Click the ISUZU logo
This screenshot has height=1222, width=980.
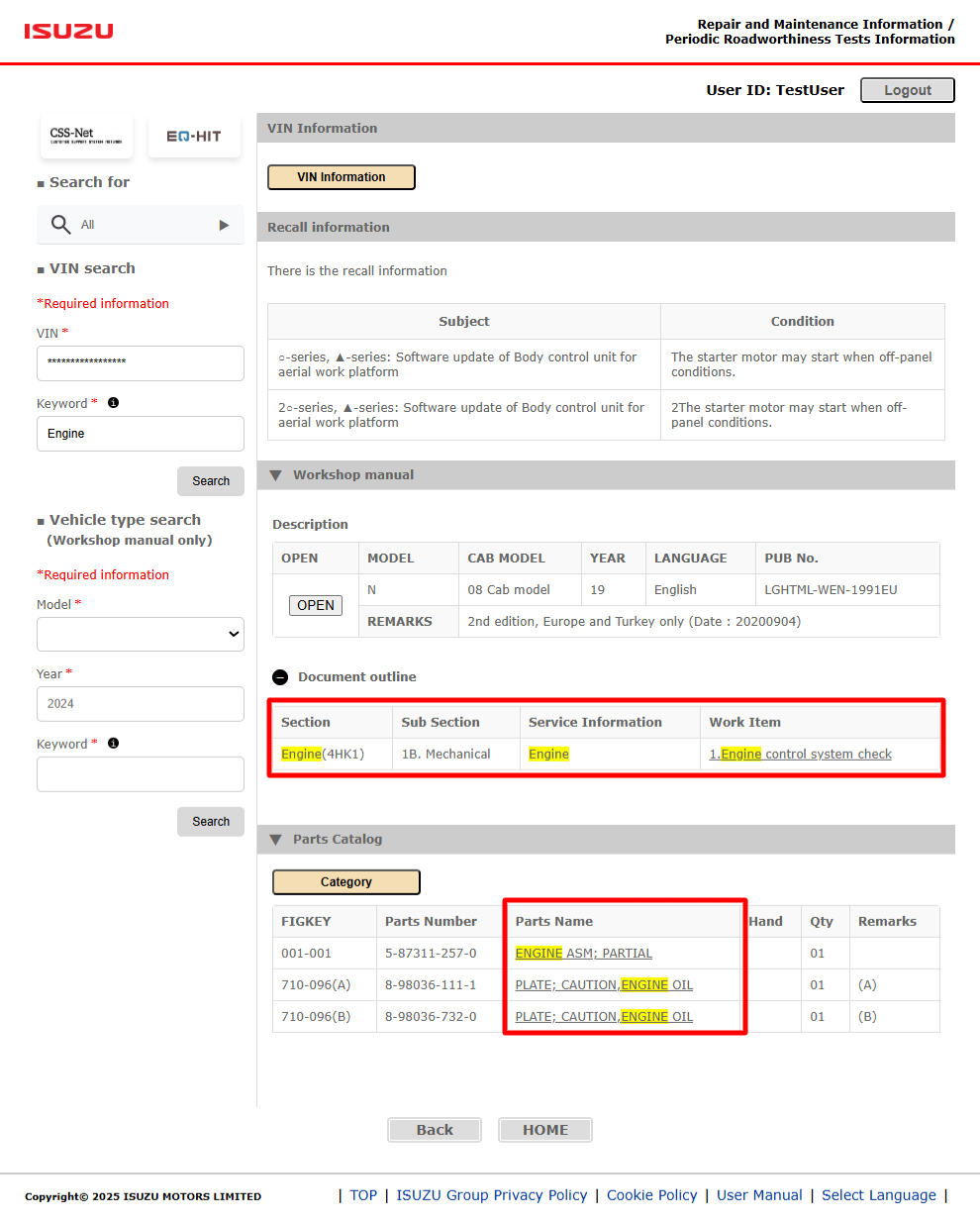(67, 31)
